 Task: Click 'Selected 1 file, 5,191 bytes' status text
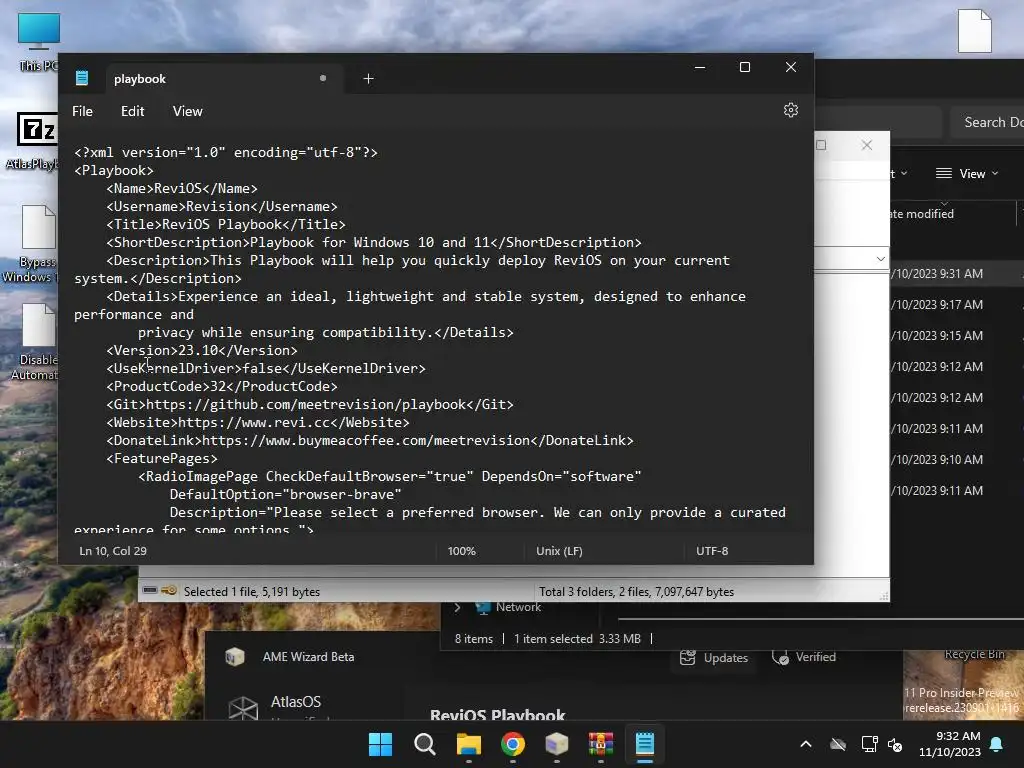coord(251,592)
